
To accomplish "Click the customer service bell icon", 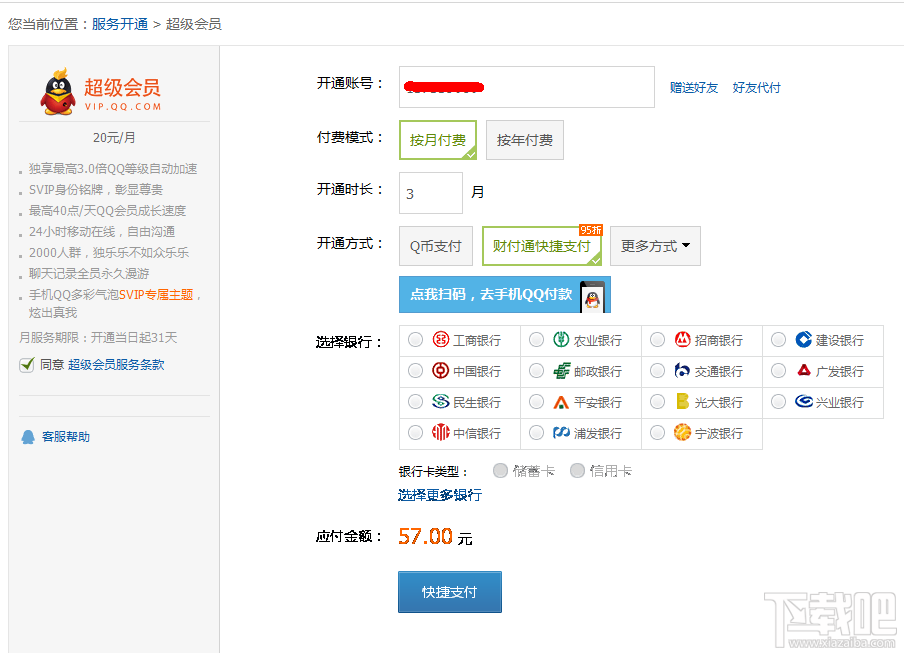I will click(x=28, y=437).
